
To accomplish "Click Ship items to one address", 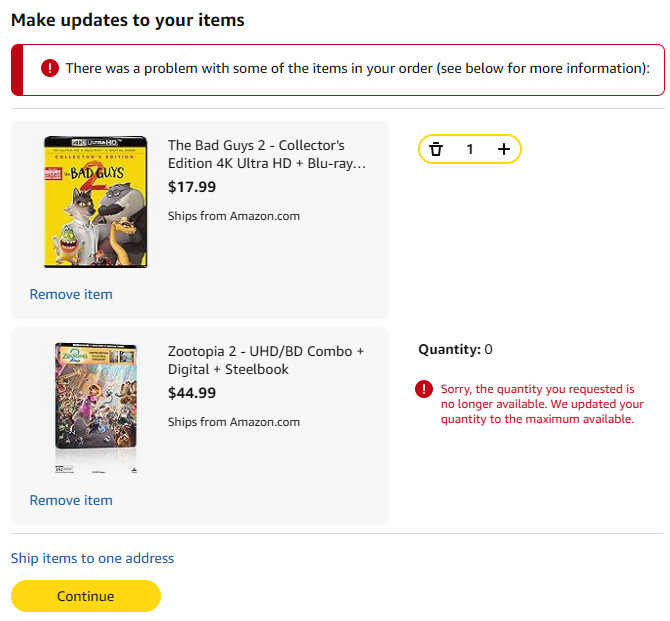I will click(x=92, y=558).
